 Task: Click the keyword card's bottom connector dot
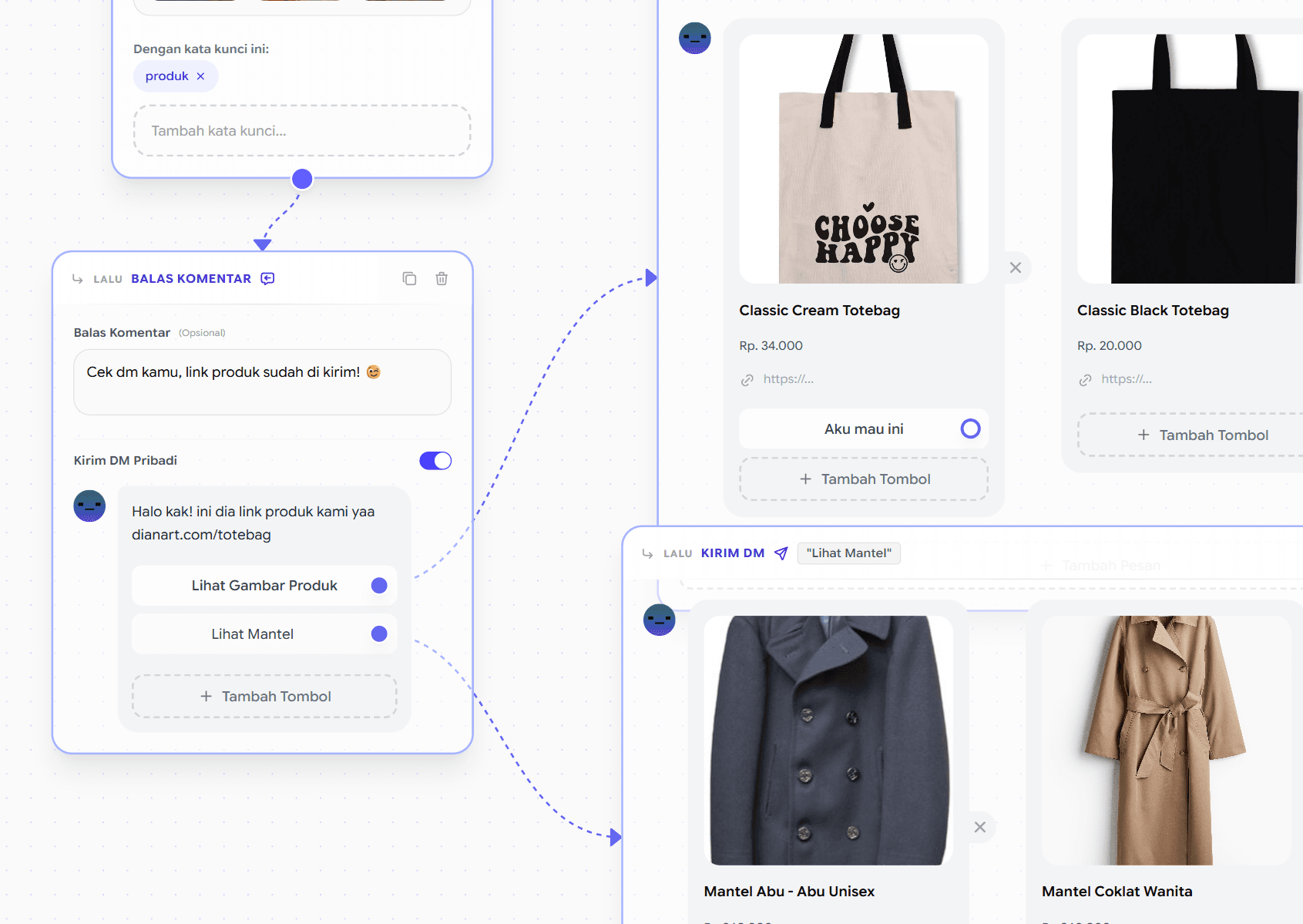pyautogui.click(x=302, y=179)
